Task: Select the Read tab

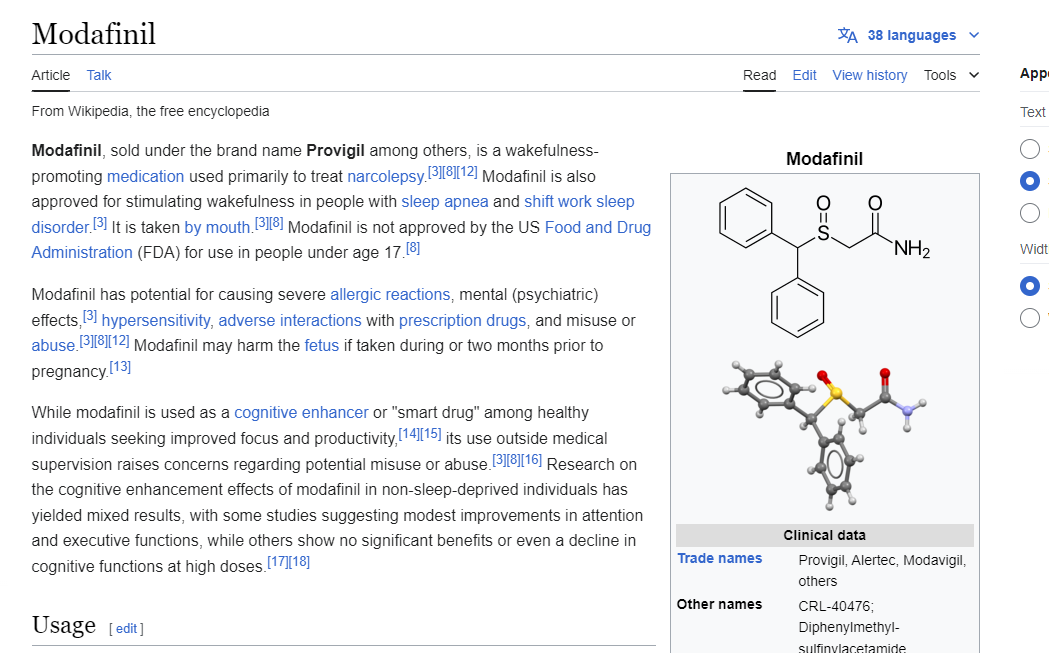Action: tap(759, 75)
